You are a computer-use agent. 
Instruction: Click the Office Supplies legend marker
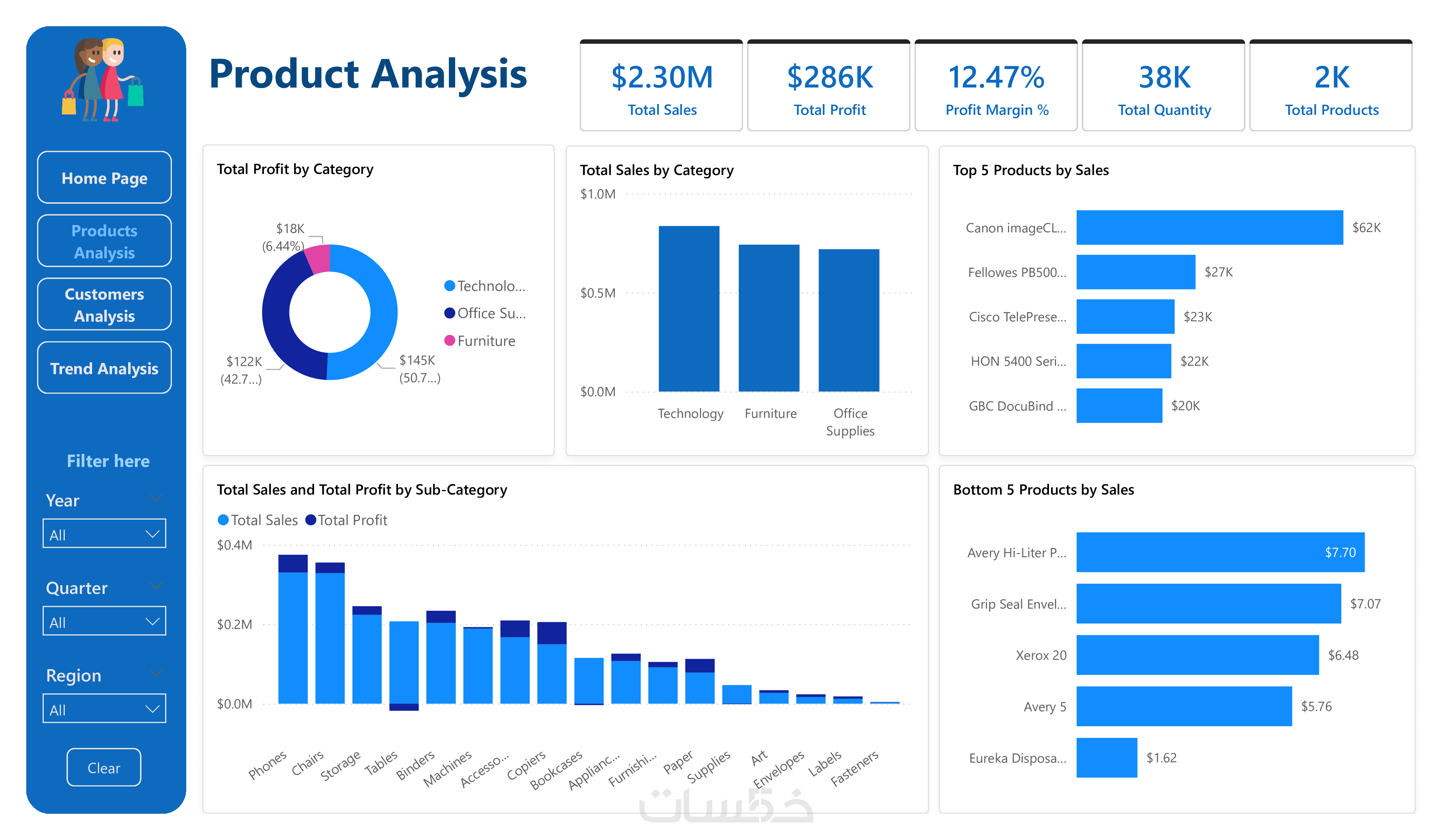450,313
